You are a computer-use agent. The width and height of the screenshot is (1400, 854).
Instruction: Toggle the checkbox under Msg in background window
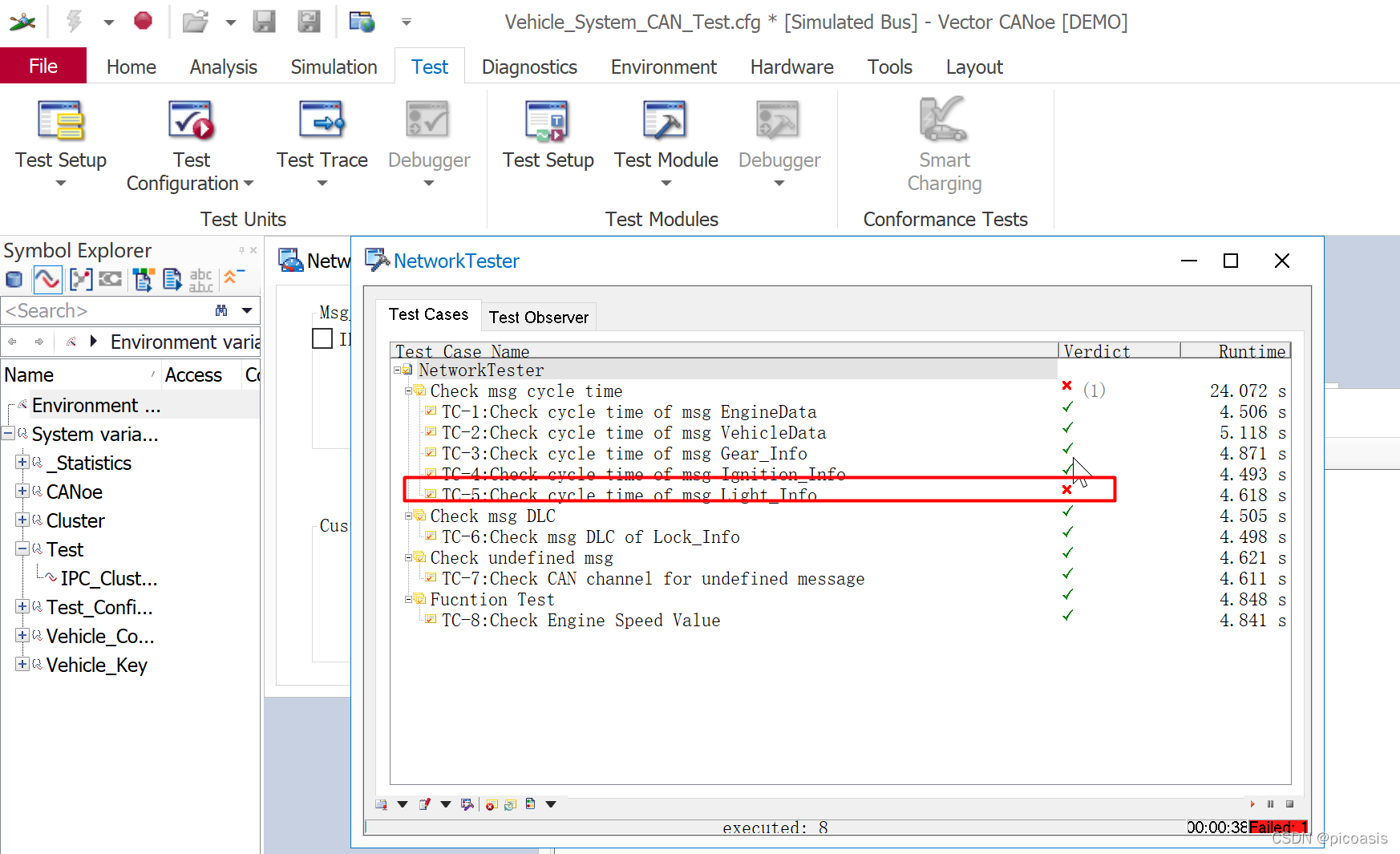pos(322,338)
